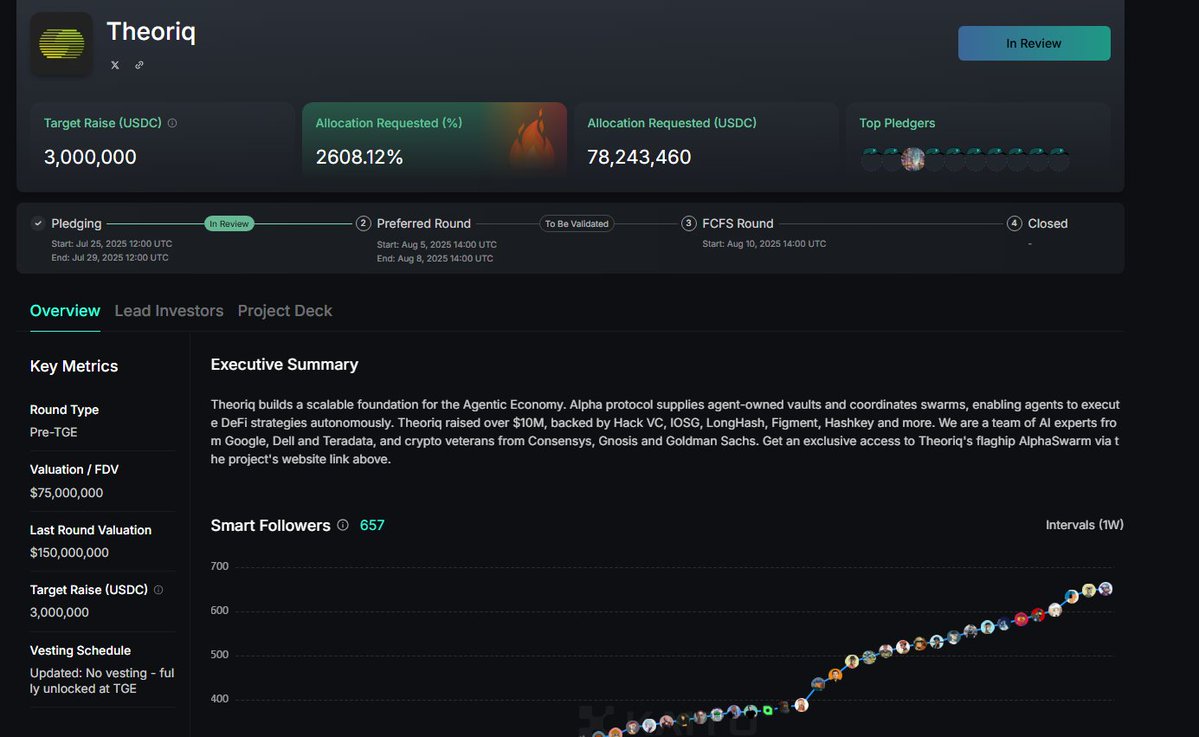1199x737 pixels.
Task: Click the Top Pledgers label
Action: [x=897, y=123]
